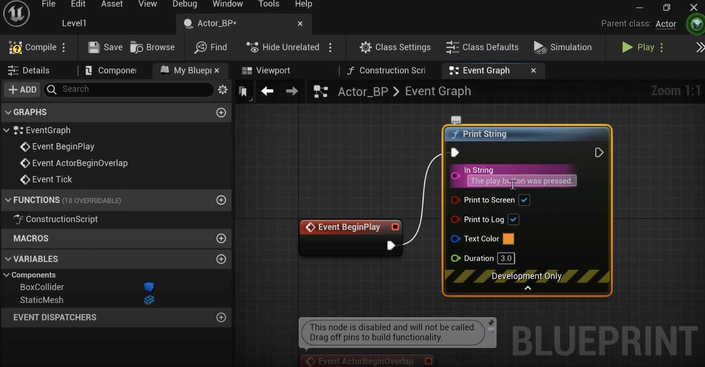Screen dimensions: 705x367
Task: Open Hide Unrelated options menu
Action: [330, 47]
